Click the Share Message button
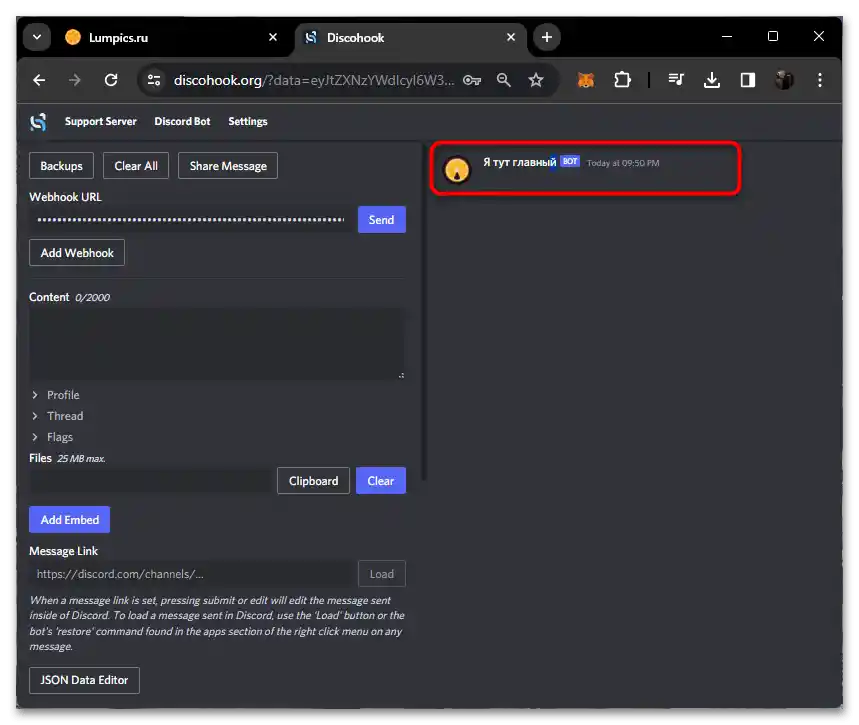Viewport: 859px width, 725px height. tap(228, 166)
